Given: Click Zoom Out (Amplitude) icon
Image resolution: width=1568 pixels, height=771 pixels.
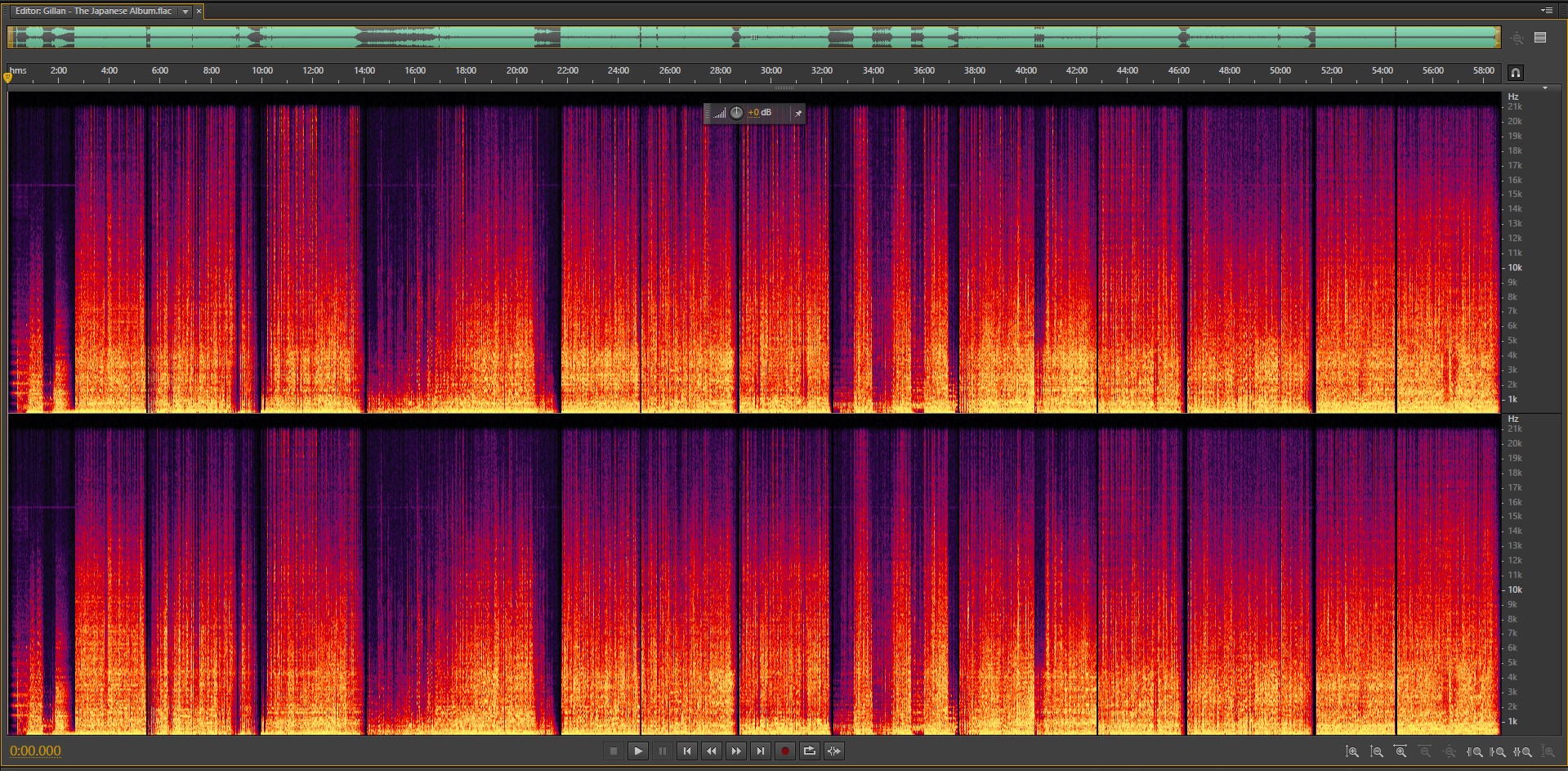Looking at the screenshot, I should (1377, 751).
